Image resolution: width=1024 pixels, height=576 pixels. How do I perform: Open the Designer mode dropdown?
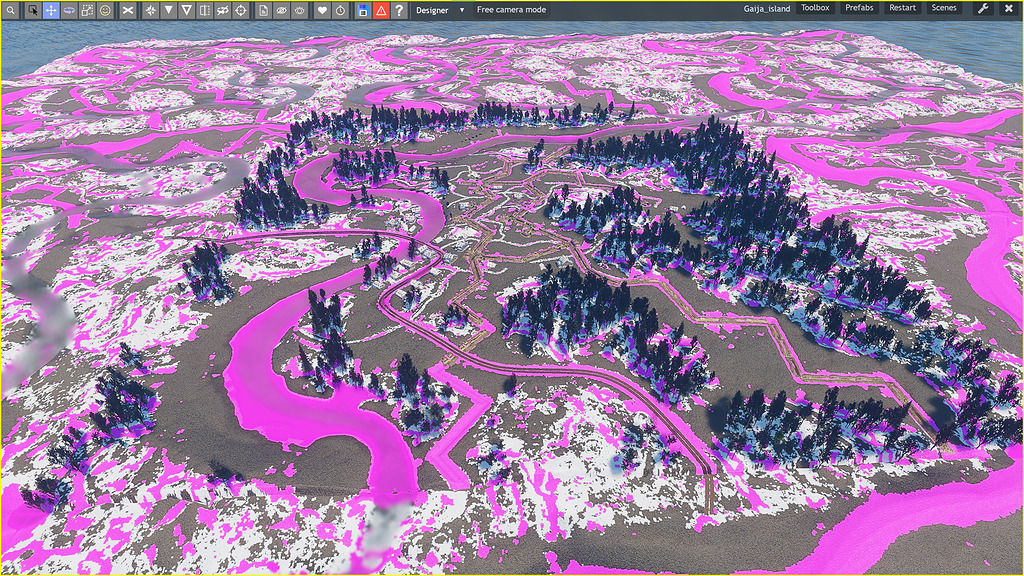(440, 10)
